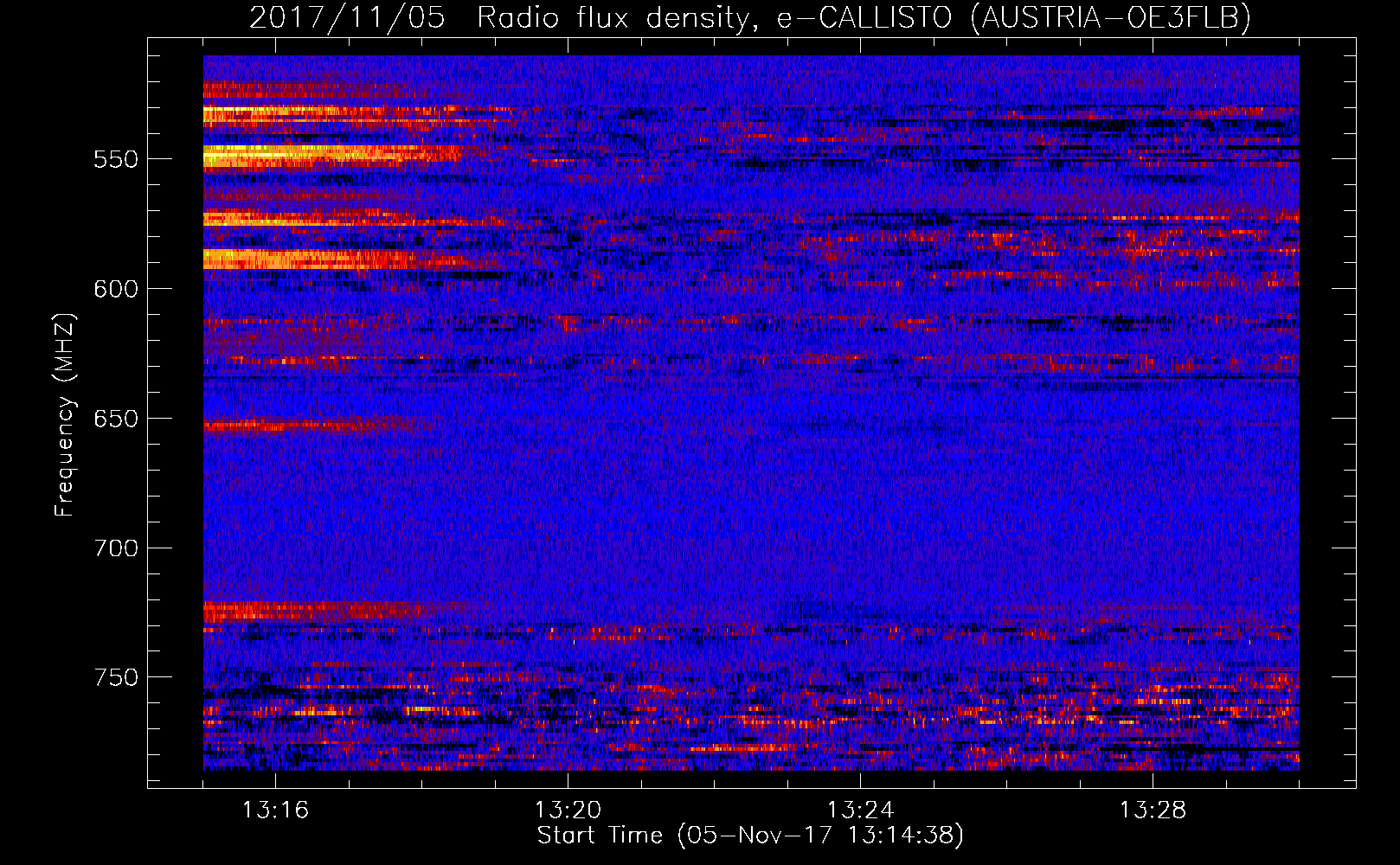
Task: Click the 'Start Time (05-Nov-17 13:14:38)' axis label
Action: 749,836
